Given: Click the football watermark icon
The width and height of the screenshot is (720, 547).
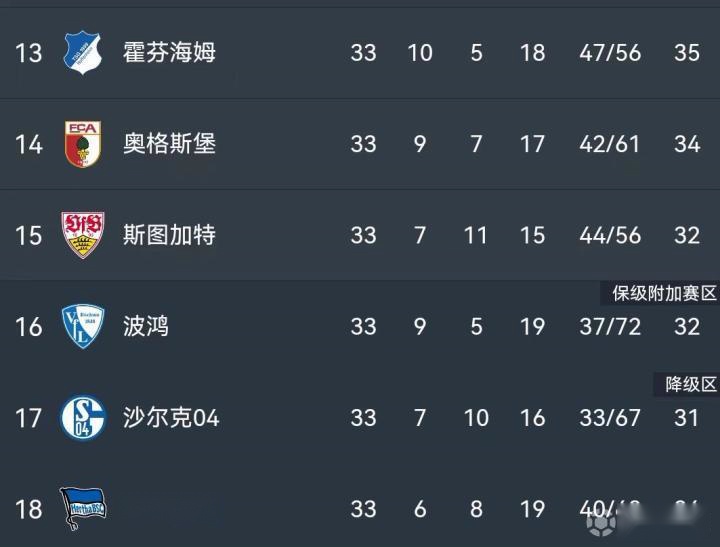Looking at the screenshot, I should click(601, 523).
